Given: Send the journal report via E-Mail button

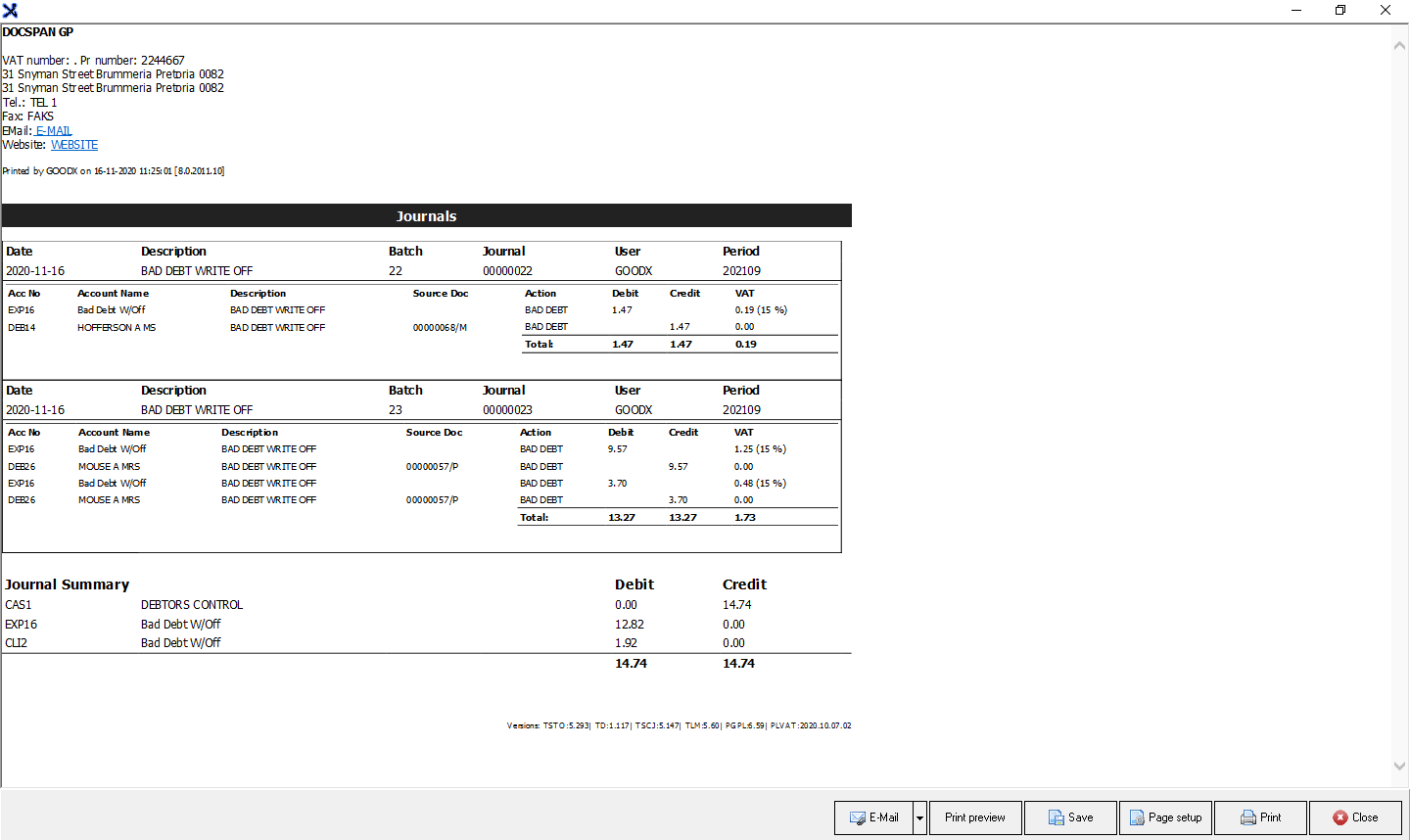Looking at the screenshot, I should pos(873,817).
